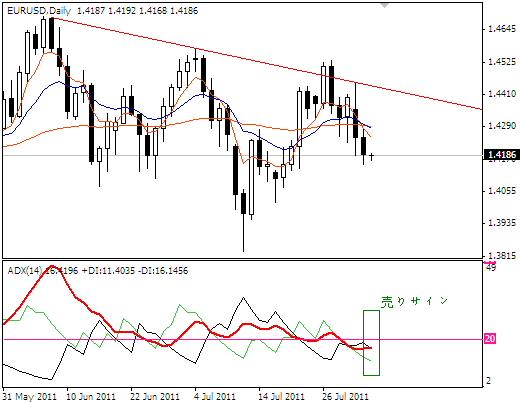Click the 4 Jul 2011 date label
The image size is (520, 404).
click(215, 397)
